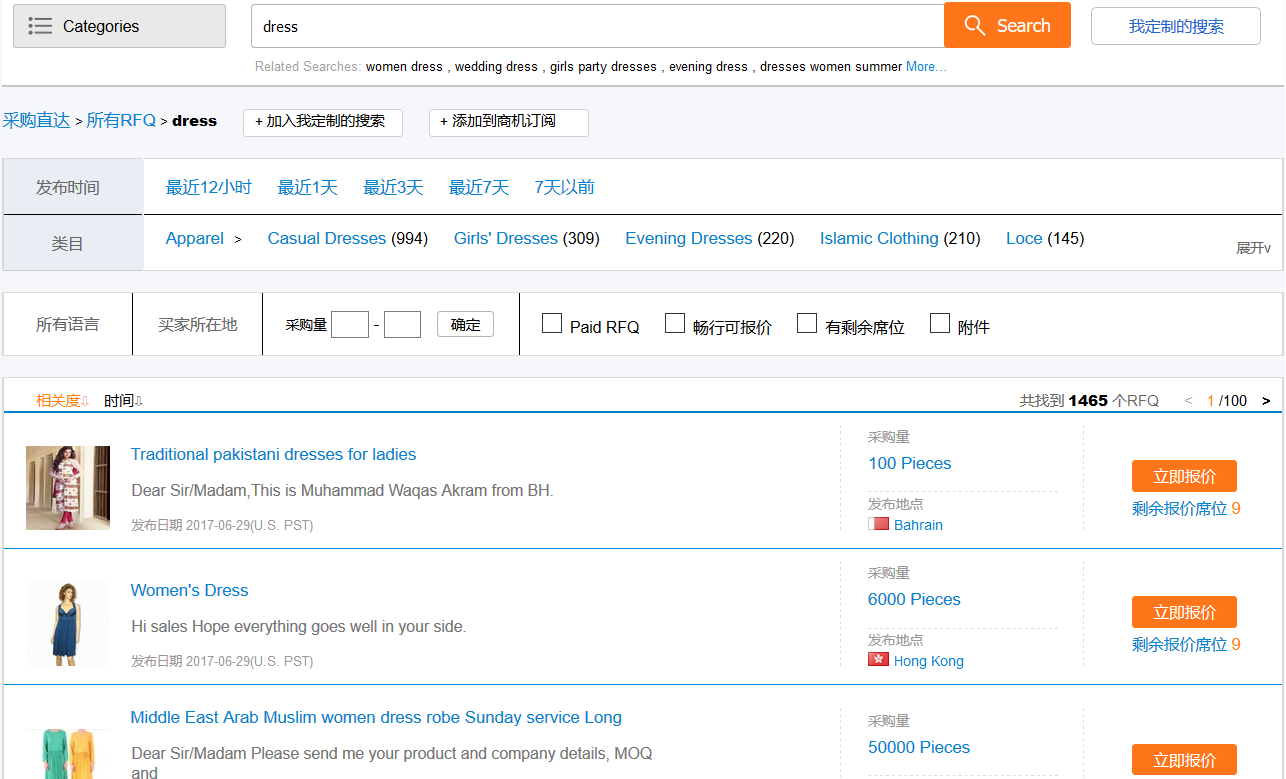The image size is (1286, 779).
Task: Open 我定制的搜索 button
Action: (1176, 26)
